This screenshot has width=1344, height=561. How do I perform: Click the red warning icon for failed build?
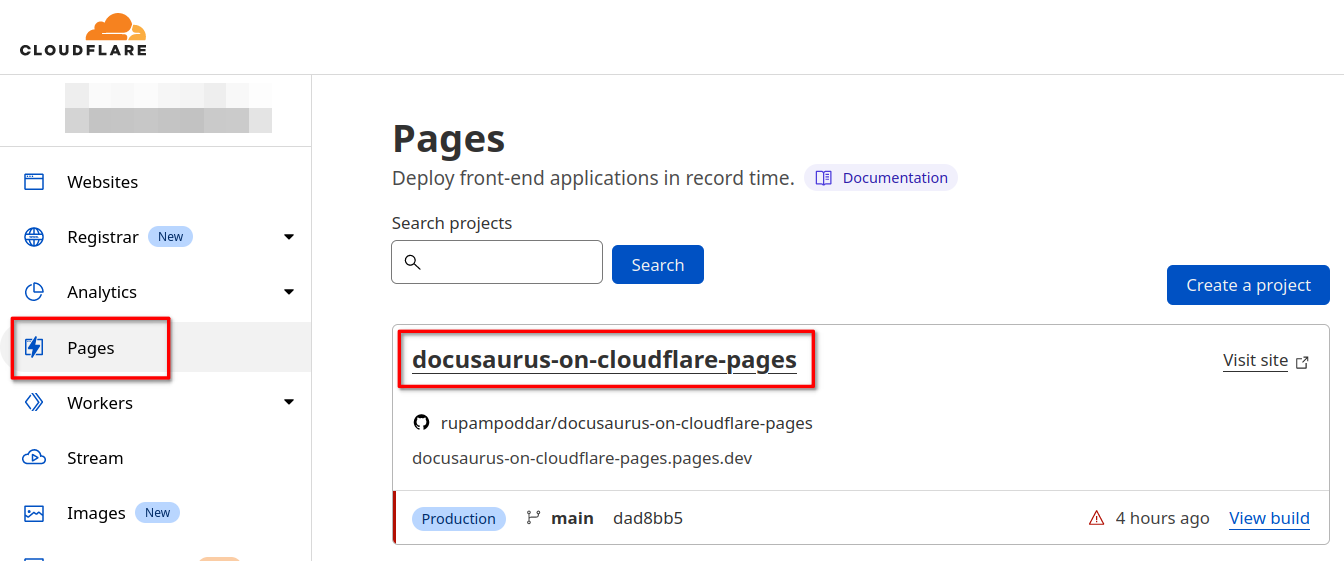point(1096,518)
